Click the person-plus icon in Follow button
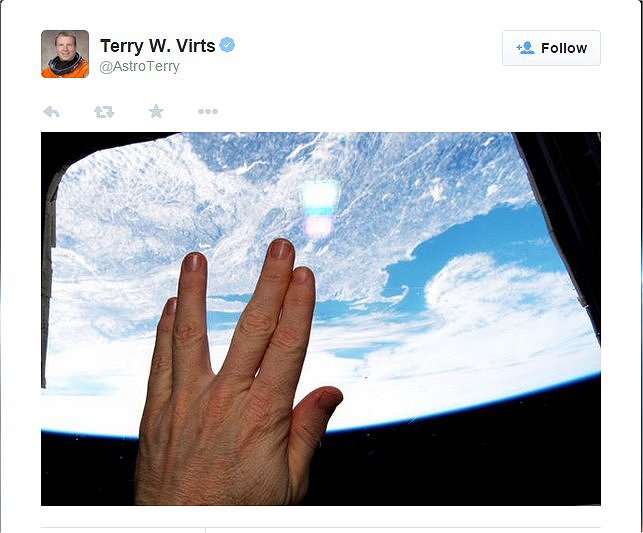 coord(525,48)
